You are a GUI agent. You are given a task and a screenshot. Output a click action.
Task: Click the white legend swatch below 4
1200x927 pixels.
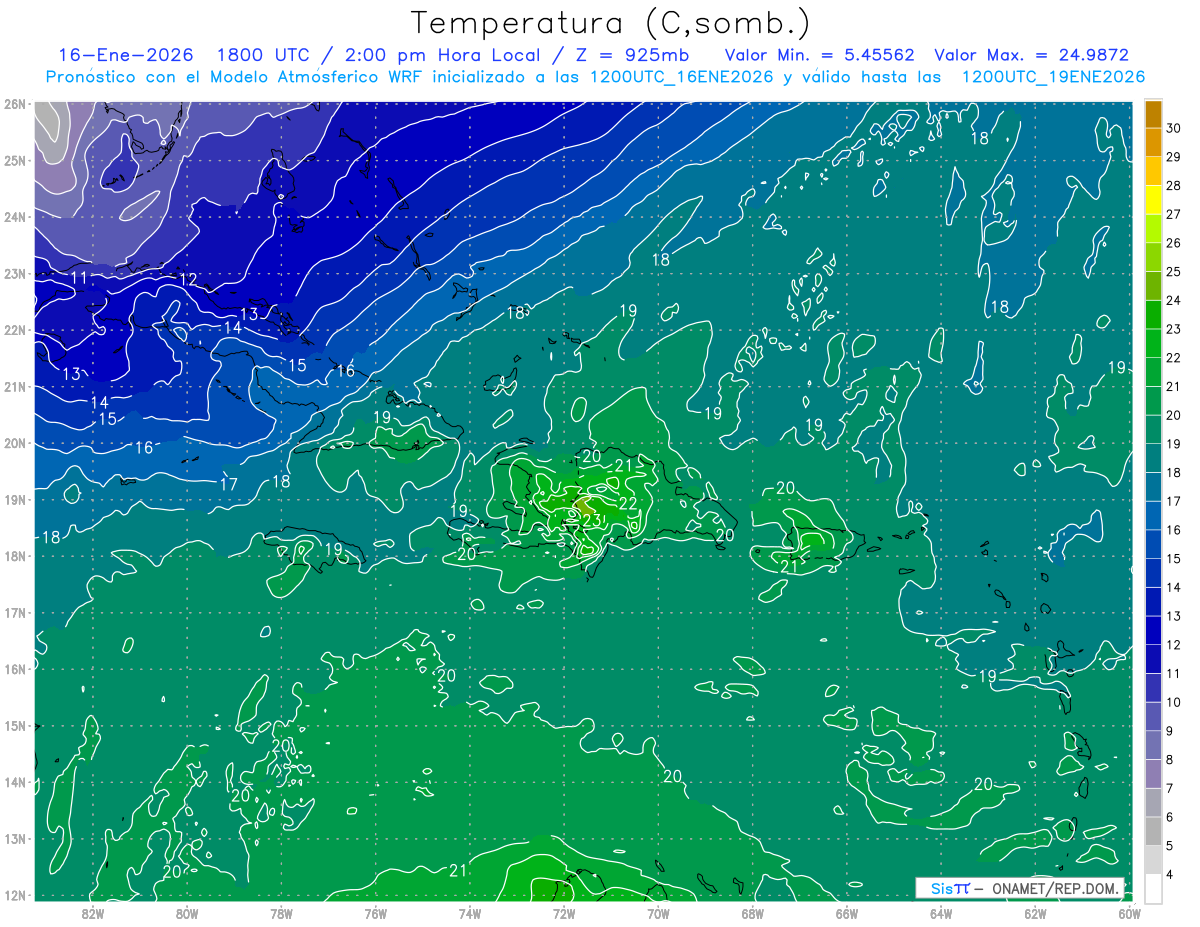point(1153,888)
